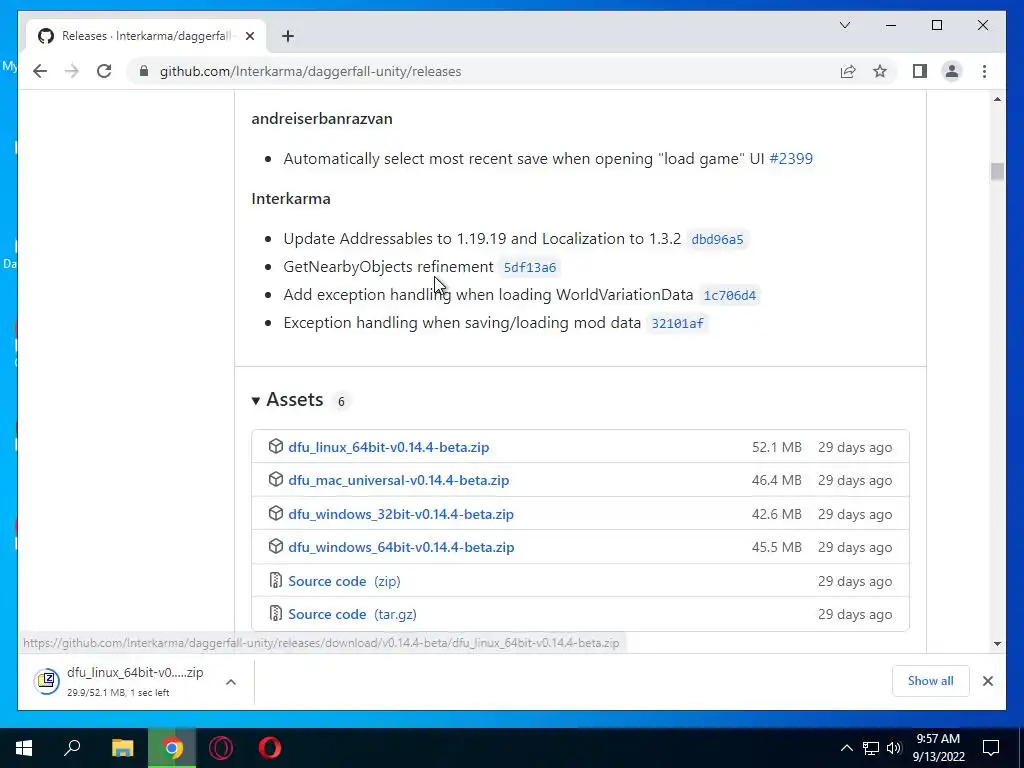
Task: Collapse the Assets section
Action: tap(287, 400)
